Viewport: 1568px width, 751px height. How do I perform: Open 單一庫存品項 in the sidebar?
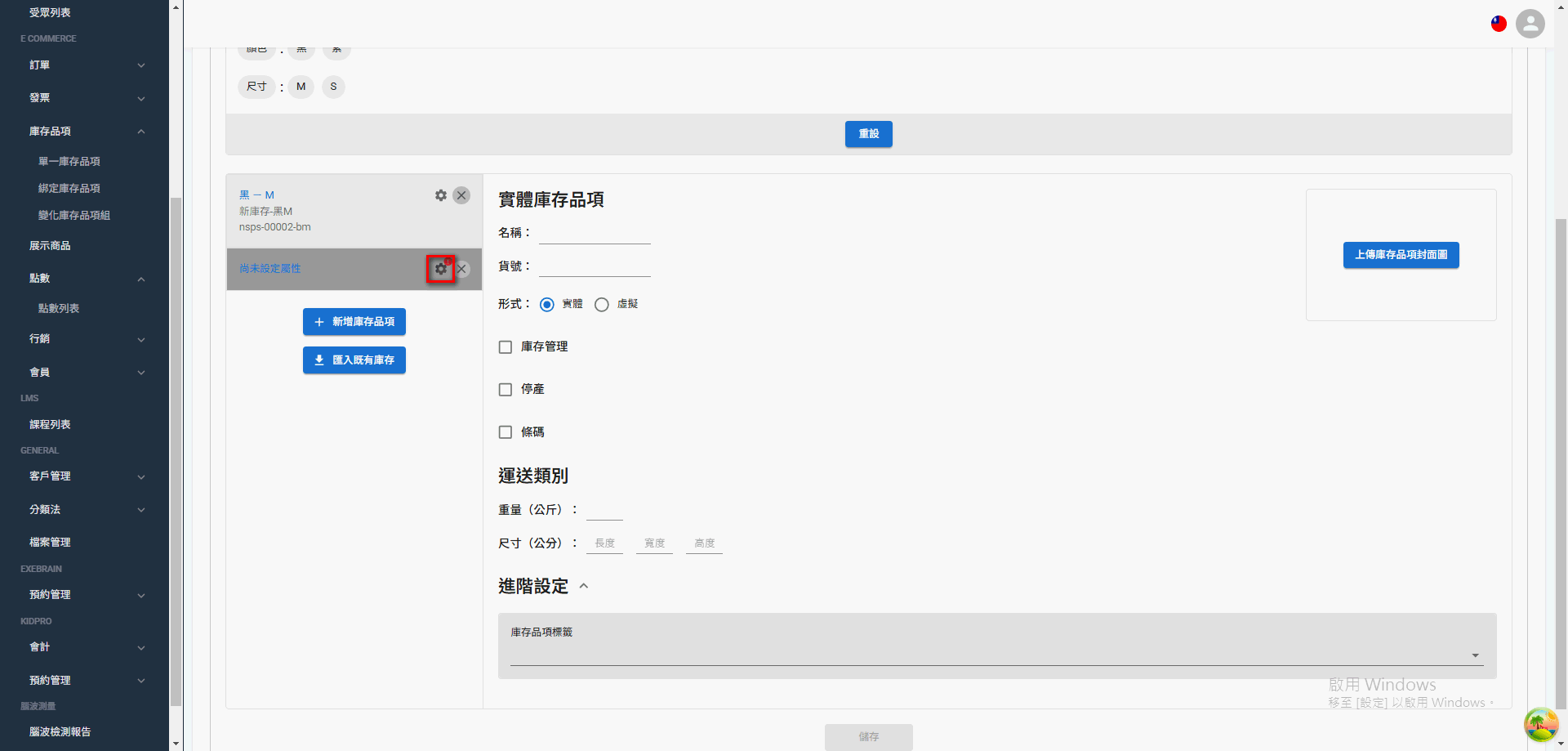69,162
